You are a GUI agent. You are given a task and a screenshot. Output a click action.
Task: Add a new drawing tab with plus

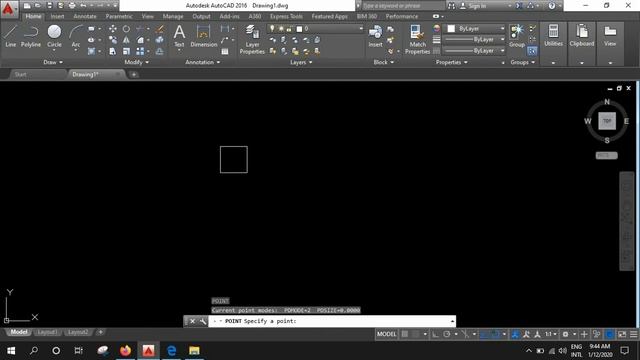133,74
